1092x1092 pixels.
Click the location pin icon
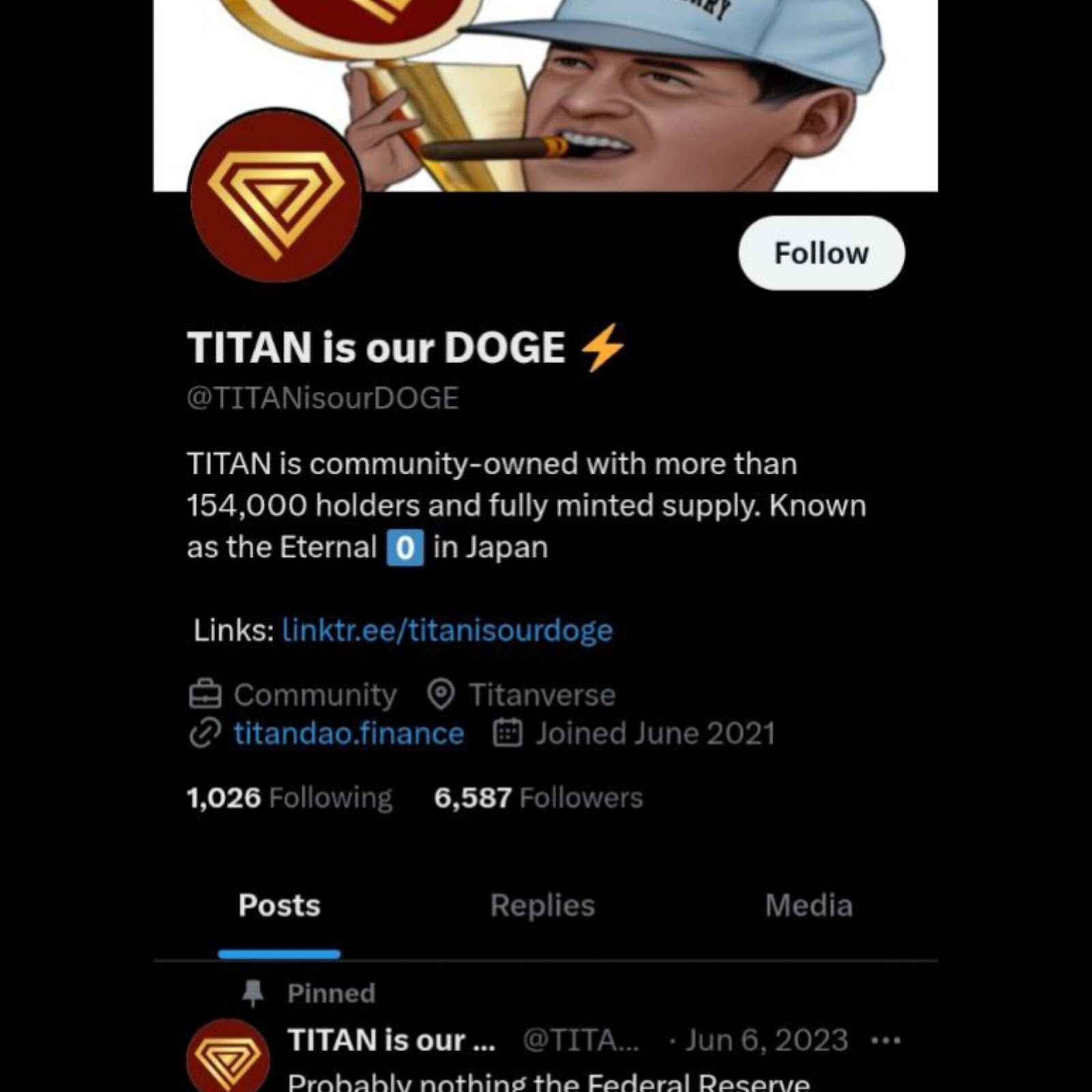tap(441, 695)
